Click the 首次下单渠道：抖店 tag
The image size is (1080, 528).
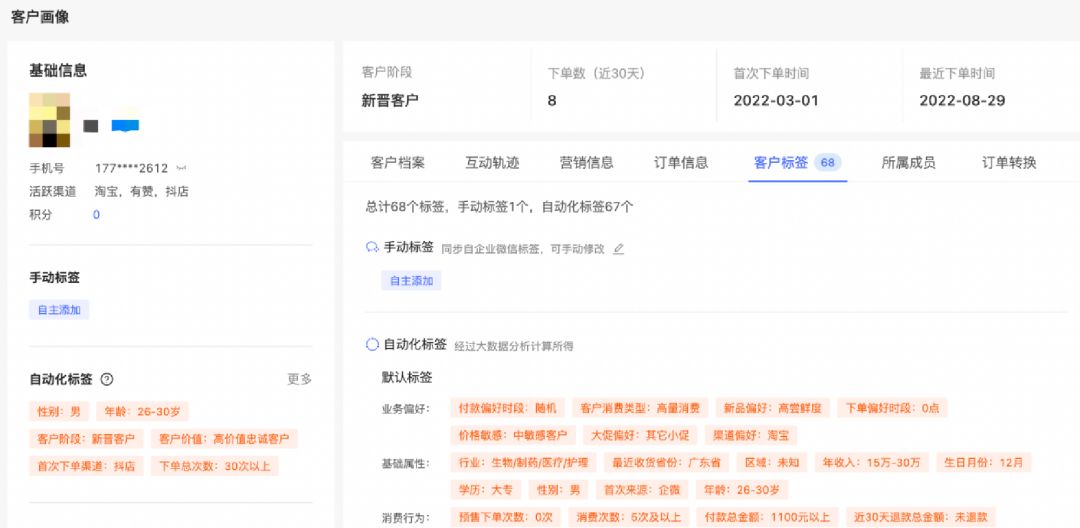click(x=86, y=466)
